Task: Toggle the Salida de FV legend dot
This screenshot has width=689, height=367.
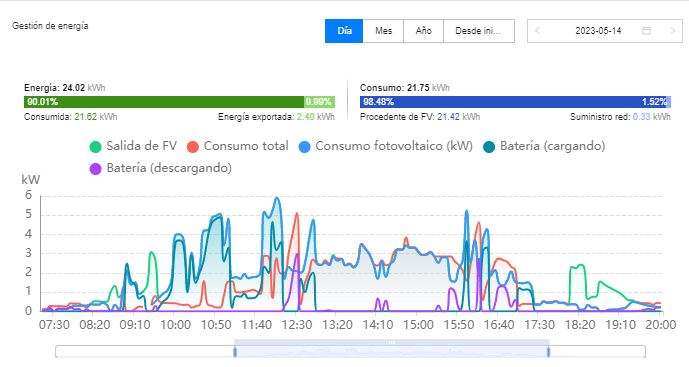Action: pos(95,146)
